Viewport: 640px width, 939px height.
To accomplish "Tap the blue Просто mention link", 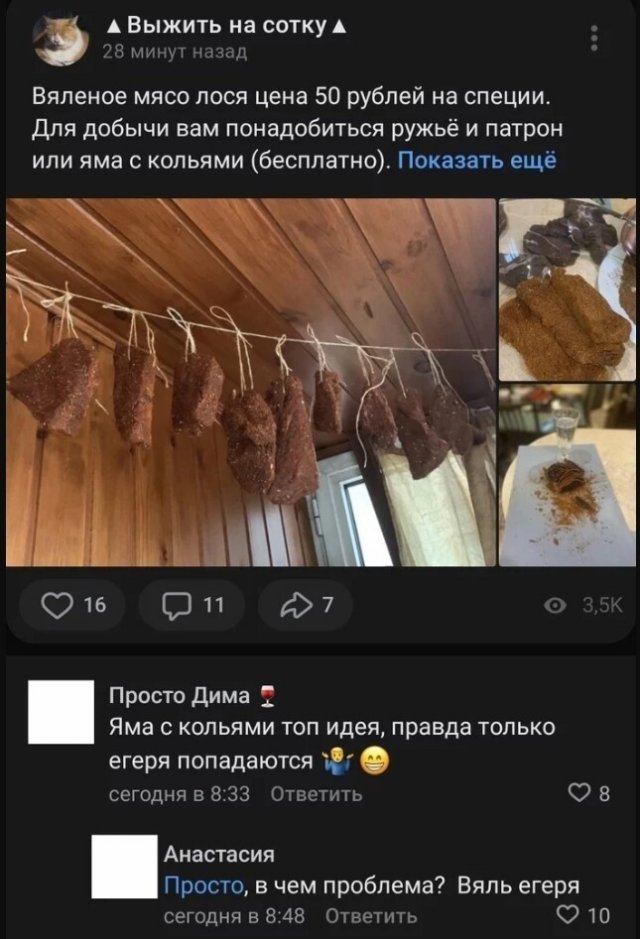I will click(204, 885).
